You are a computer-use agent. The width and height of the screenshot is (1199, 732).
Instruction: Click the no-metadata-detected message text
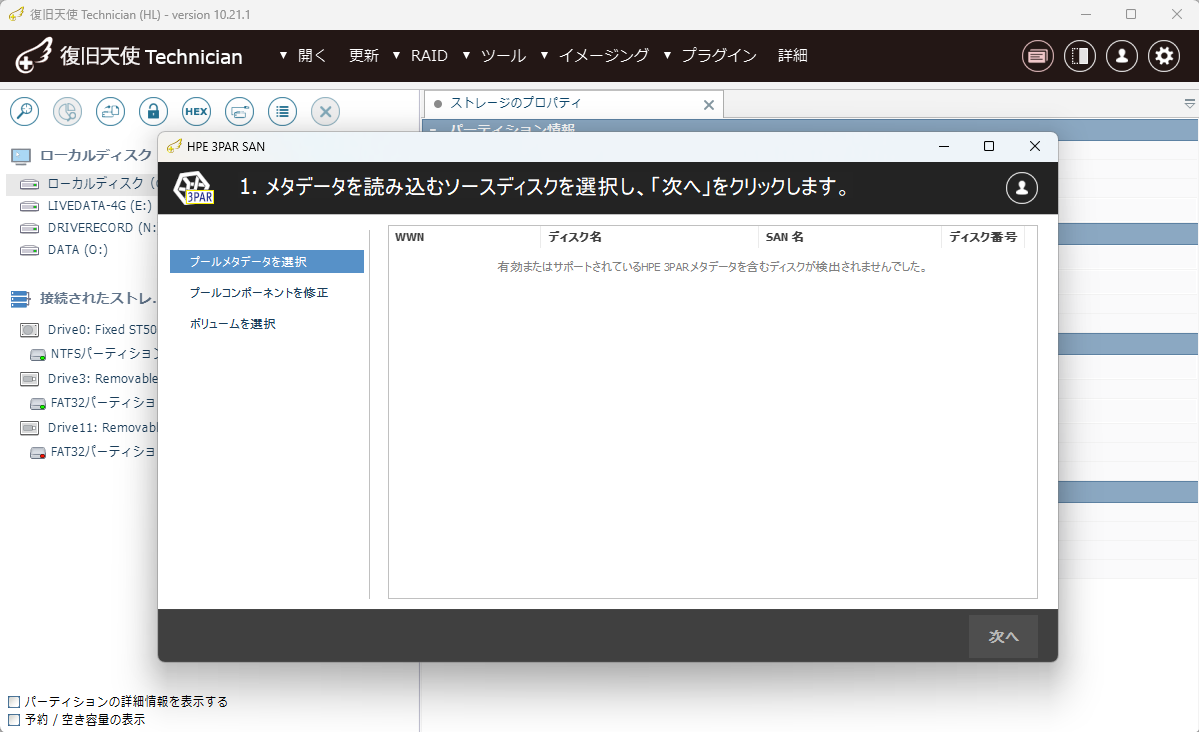[713, 267]
